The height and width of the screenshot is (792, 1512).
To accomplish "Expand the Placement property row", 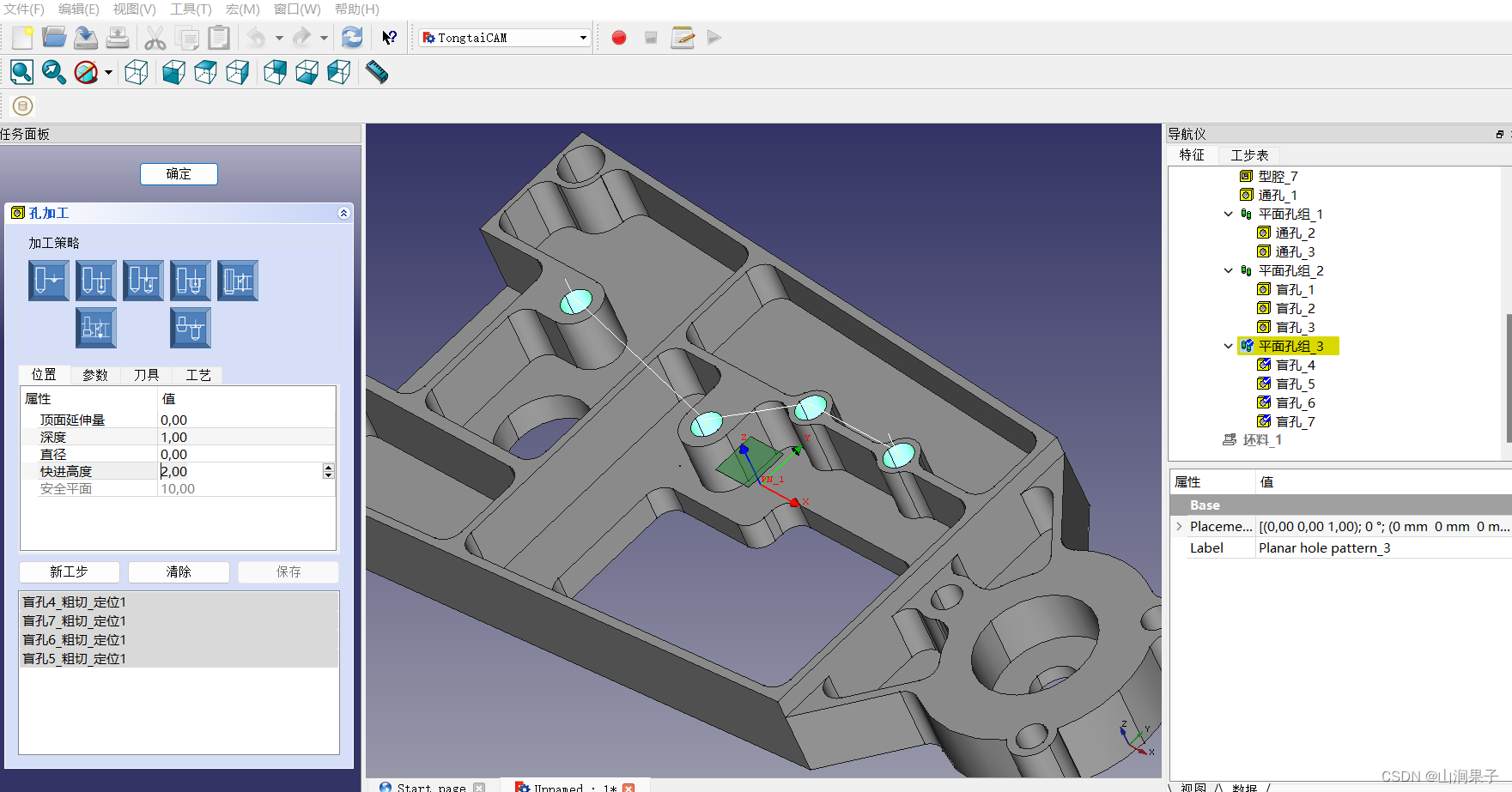I will pyautogui.click(x=1179, y=526).
